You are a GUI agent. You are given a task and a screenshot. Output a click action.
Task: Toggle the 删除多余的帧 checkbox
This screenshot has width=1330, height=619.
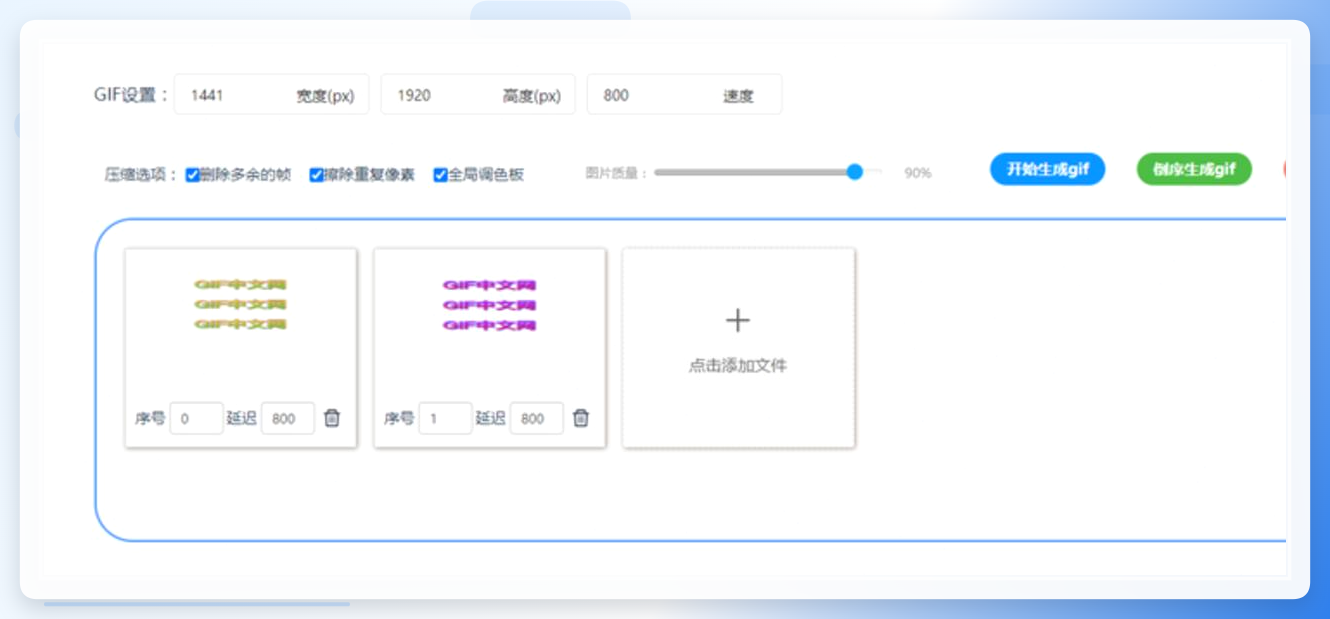tap(193, 174)
